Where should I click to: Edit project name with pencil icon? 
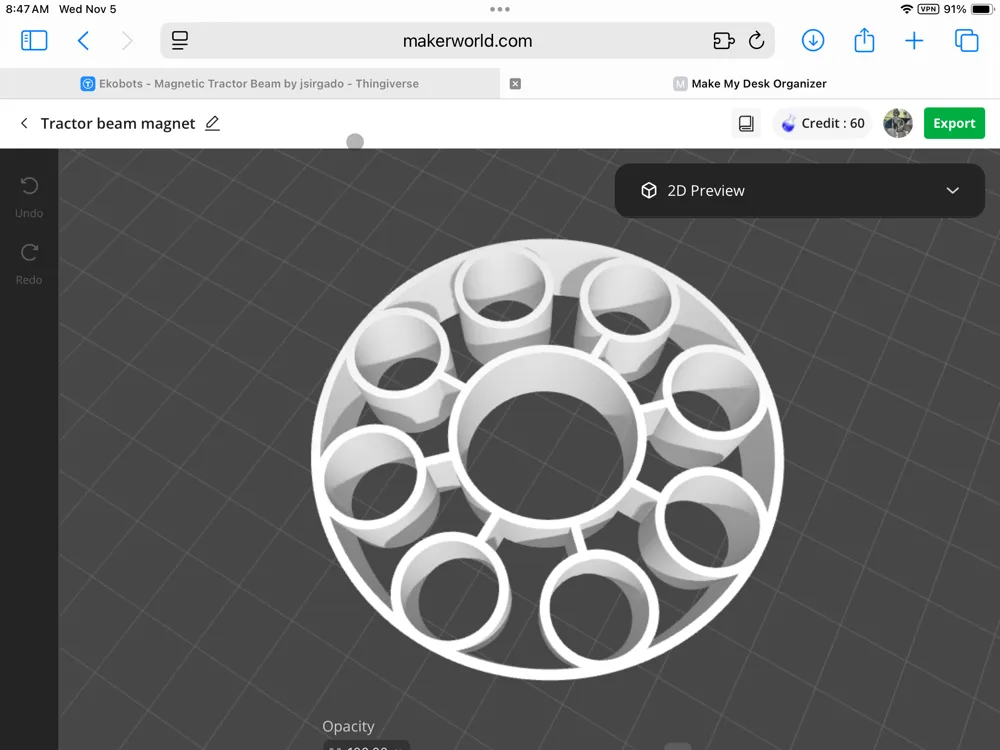(212, 123)
